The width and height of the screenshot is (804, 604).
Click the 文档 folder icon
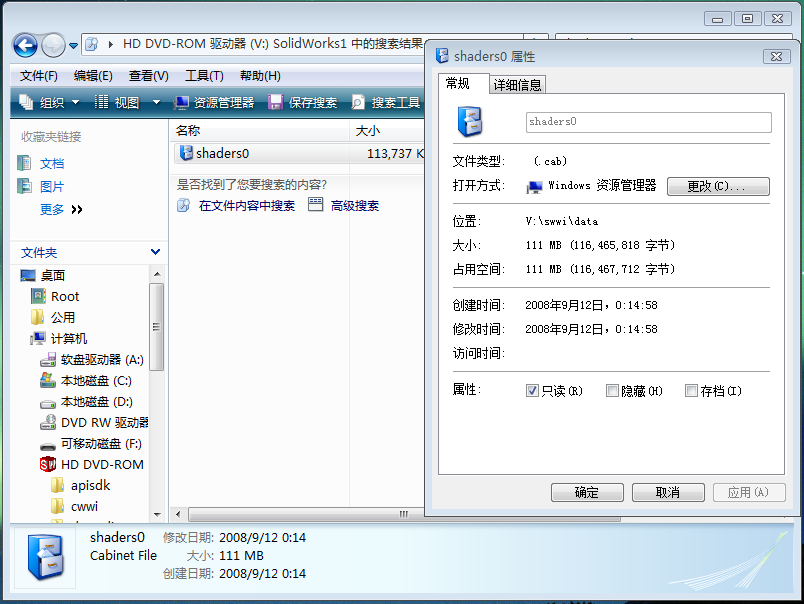24,163
